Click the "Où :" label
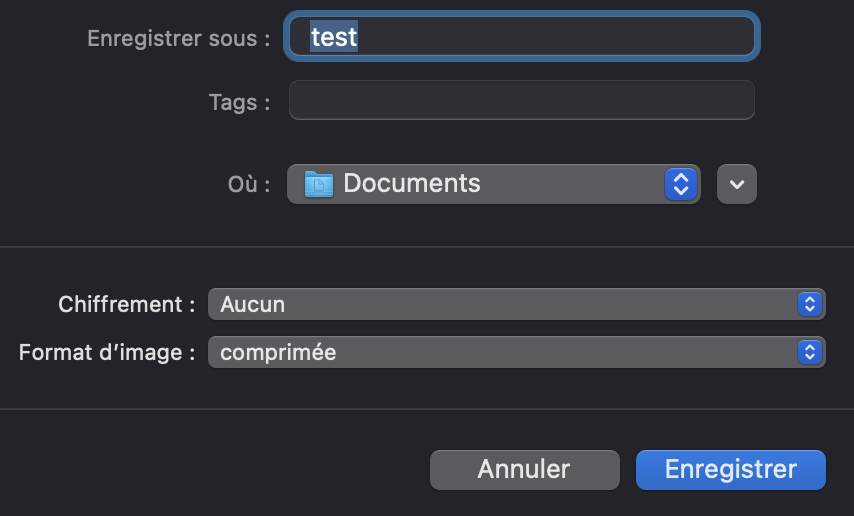Image resolution: width=854 pixels, height=516 pixels. tap(249, 184)
